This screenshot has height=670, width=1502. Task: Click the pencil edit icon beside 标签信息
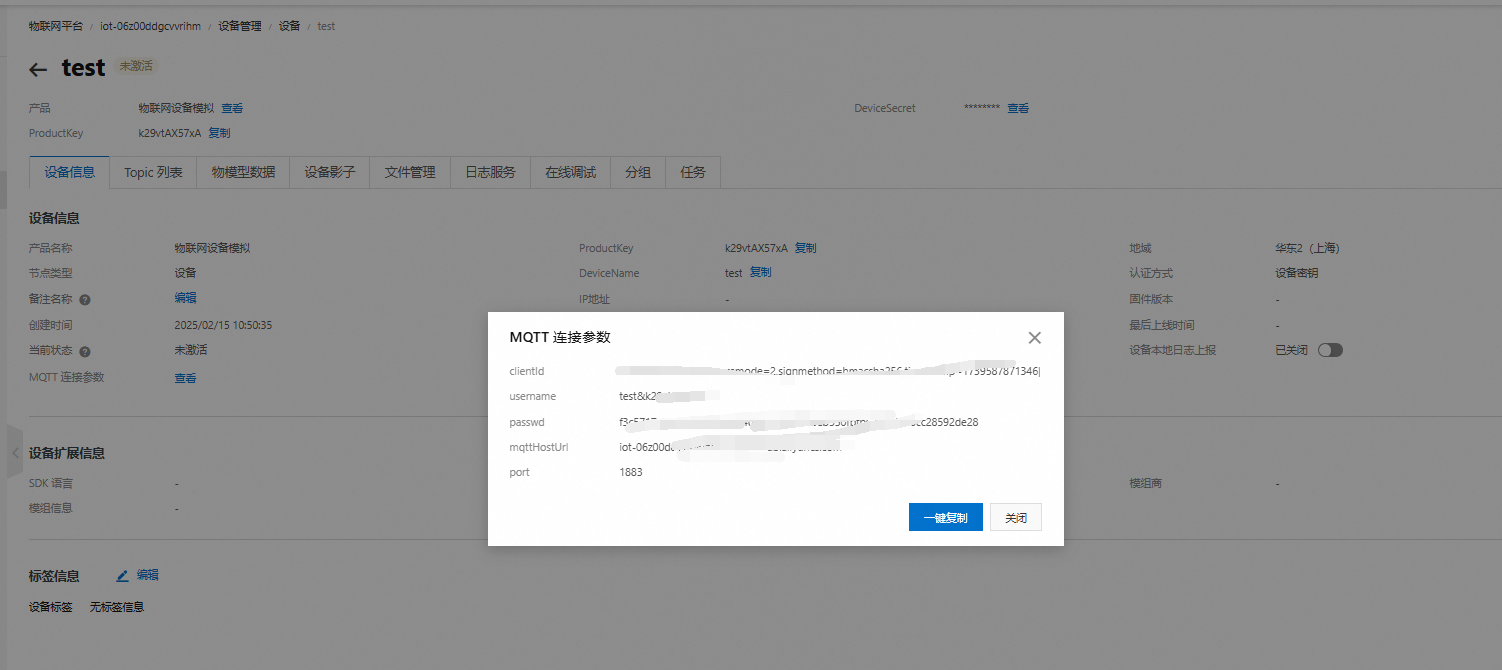[122, 576]
